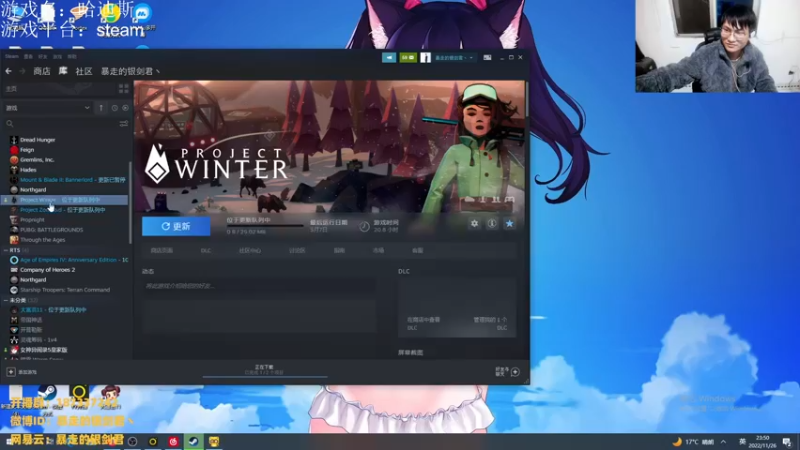Viewport: 800px width, 450px height.
Task: Click the library search magnifier icon
Action: coord(10,123)
